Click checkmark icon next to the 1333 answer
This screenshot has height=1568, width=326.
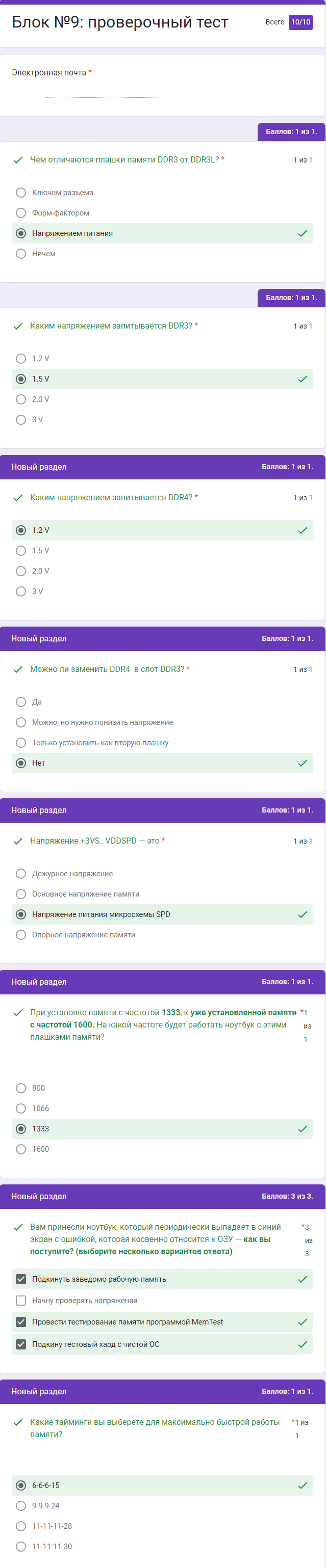[x=302, y=1129]
